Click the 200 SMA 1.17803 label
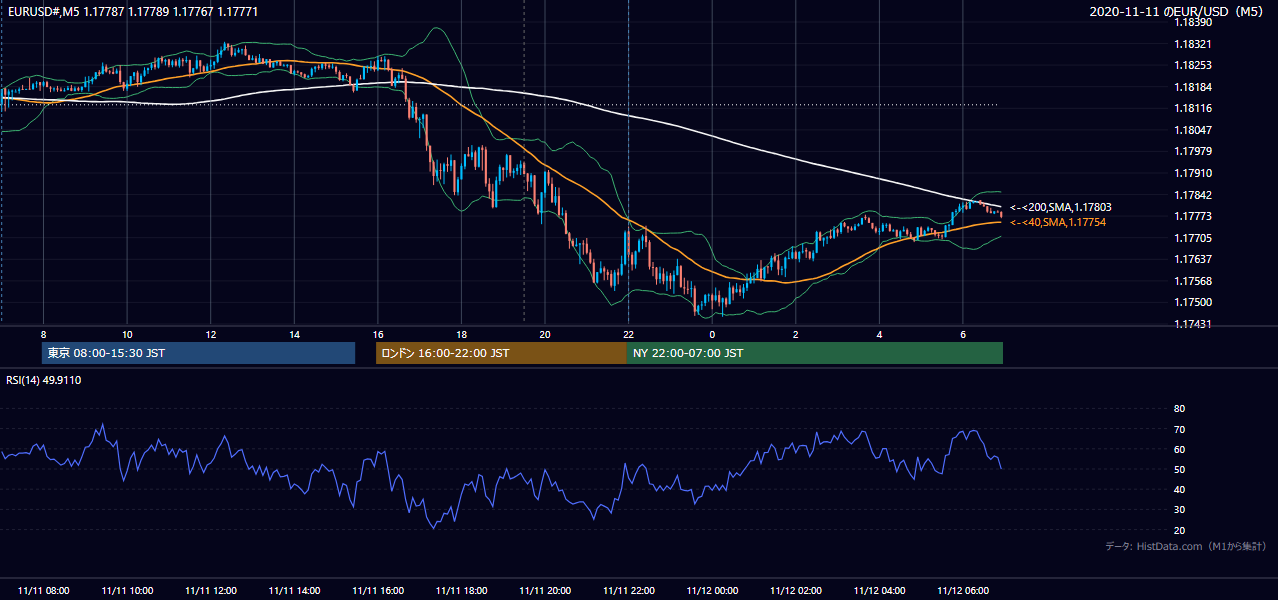 click(x=1061, y=207)
